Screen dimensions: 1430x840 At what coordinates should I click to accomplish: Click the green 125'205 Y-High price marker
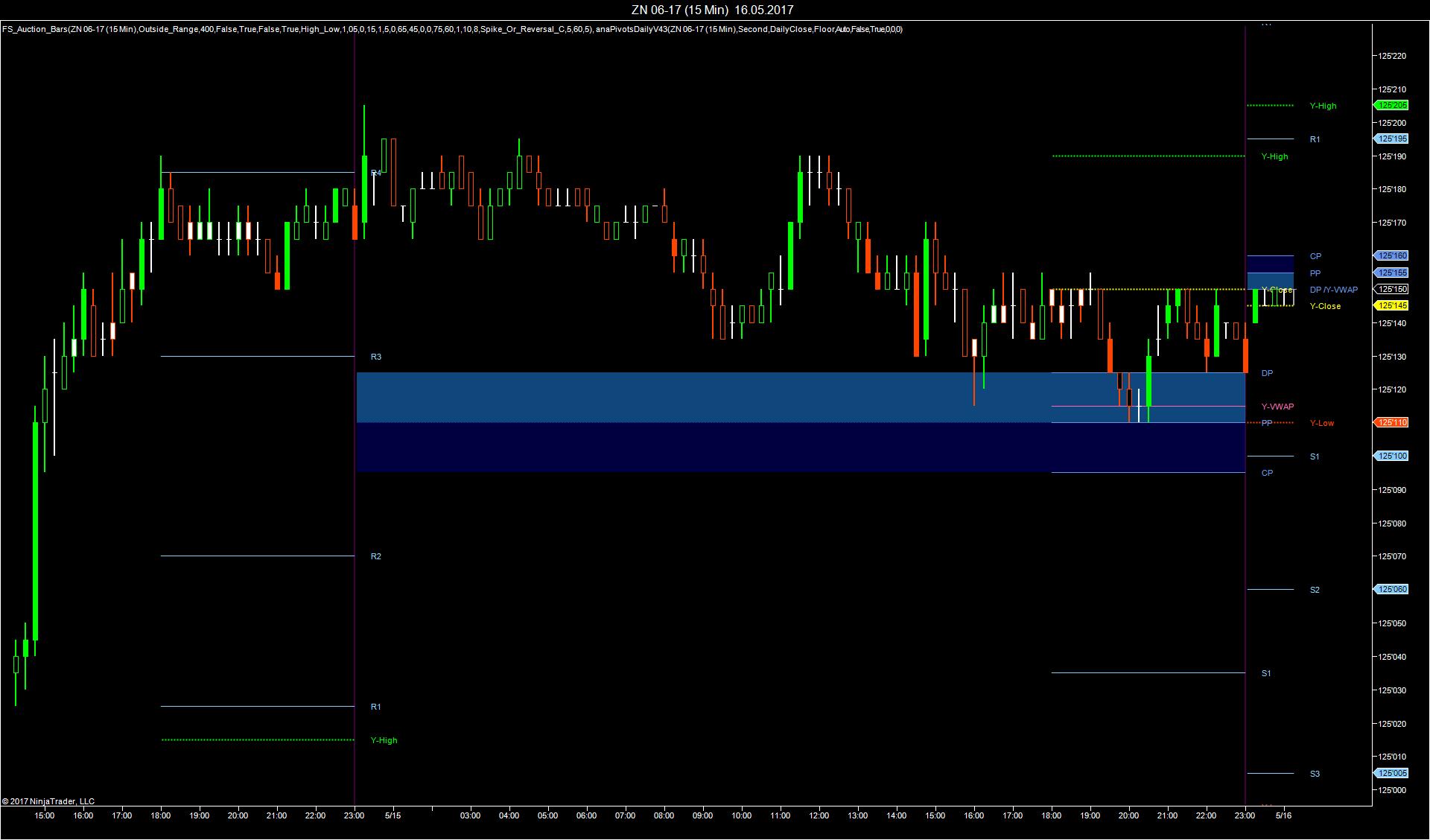(1391, 106)
